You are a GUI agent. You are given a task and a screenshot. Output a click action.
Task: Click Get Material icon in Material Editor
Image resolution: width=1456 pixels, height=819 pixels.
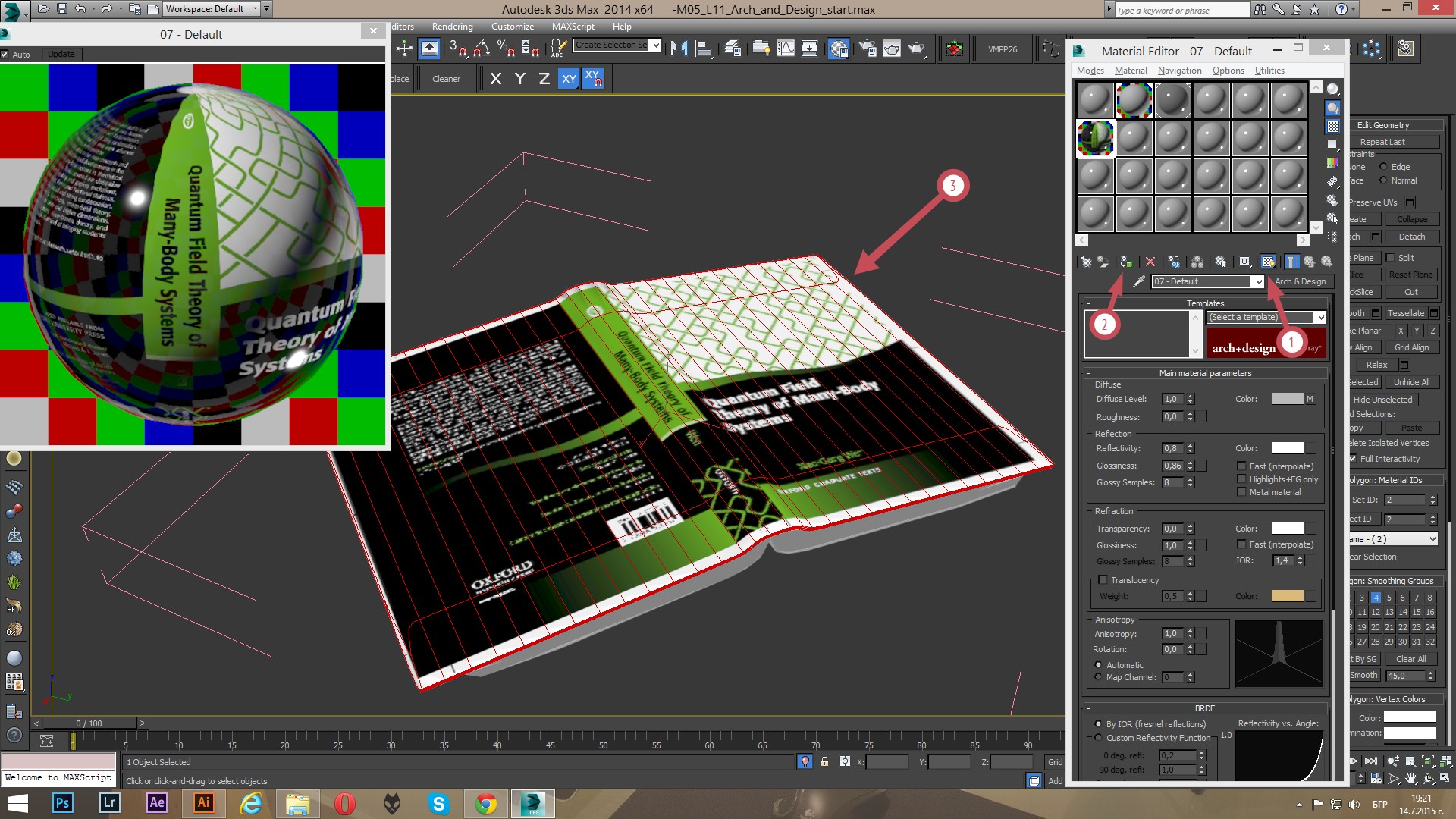click(1086, 262)
